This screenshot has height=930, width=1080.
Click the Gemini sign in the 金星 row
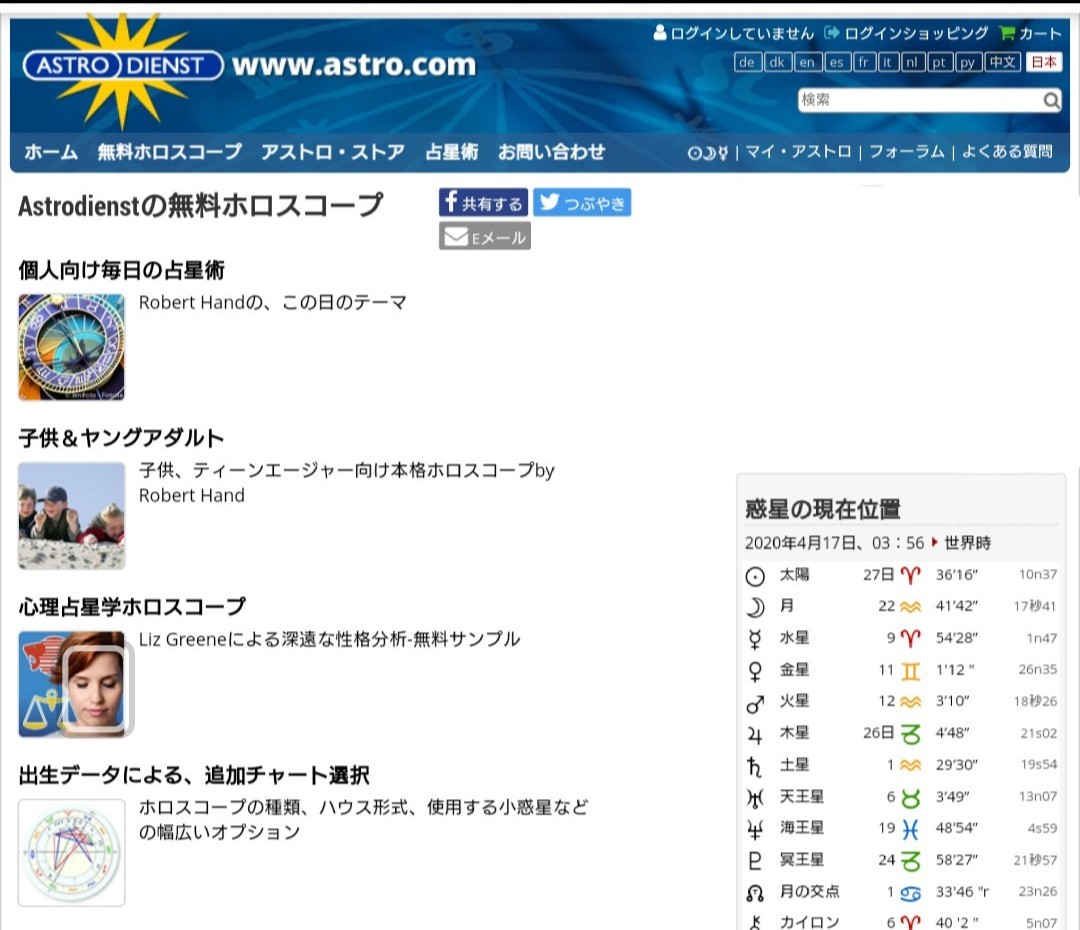click(911, 670)
